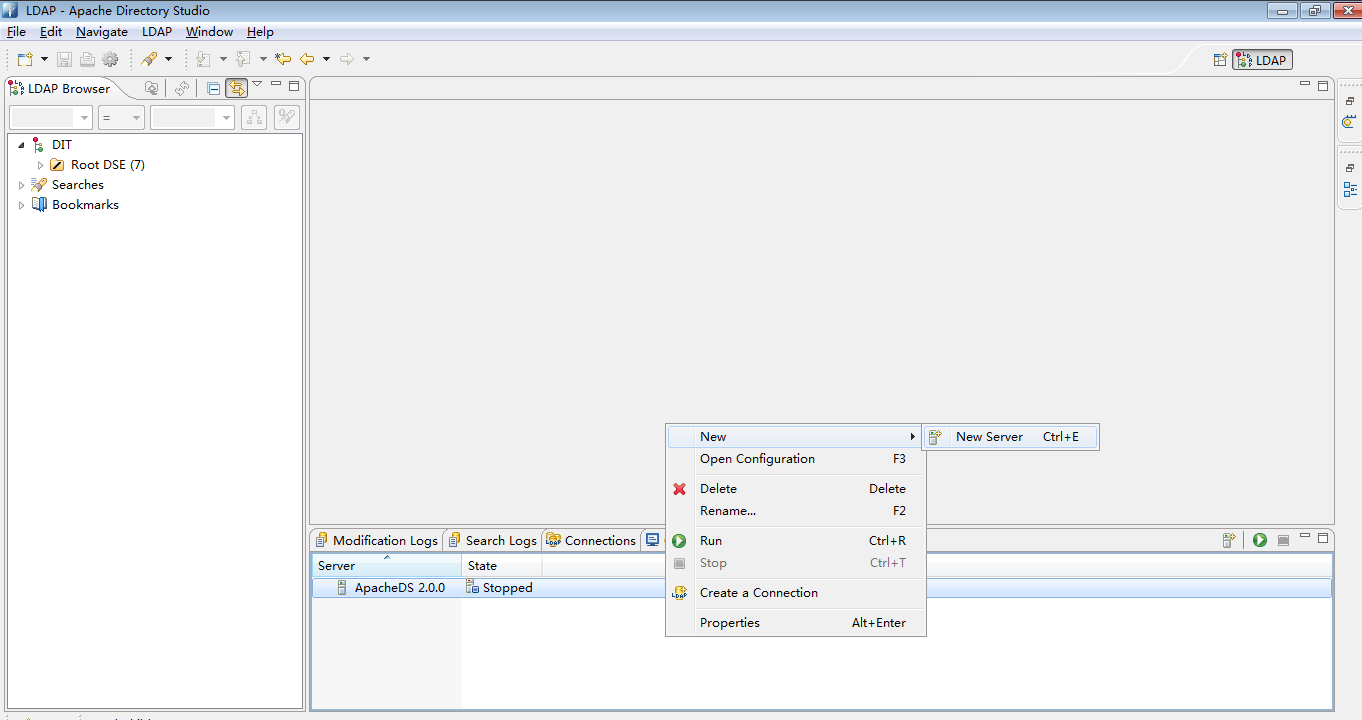Choose Open Configuration in the context menu
Viewport: 1362px width, 720px height.
(x=796, y=459)
